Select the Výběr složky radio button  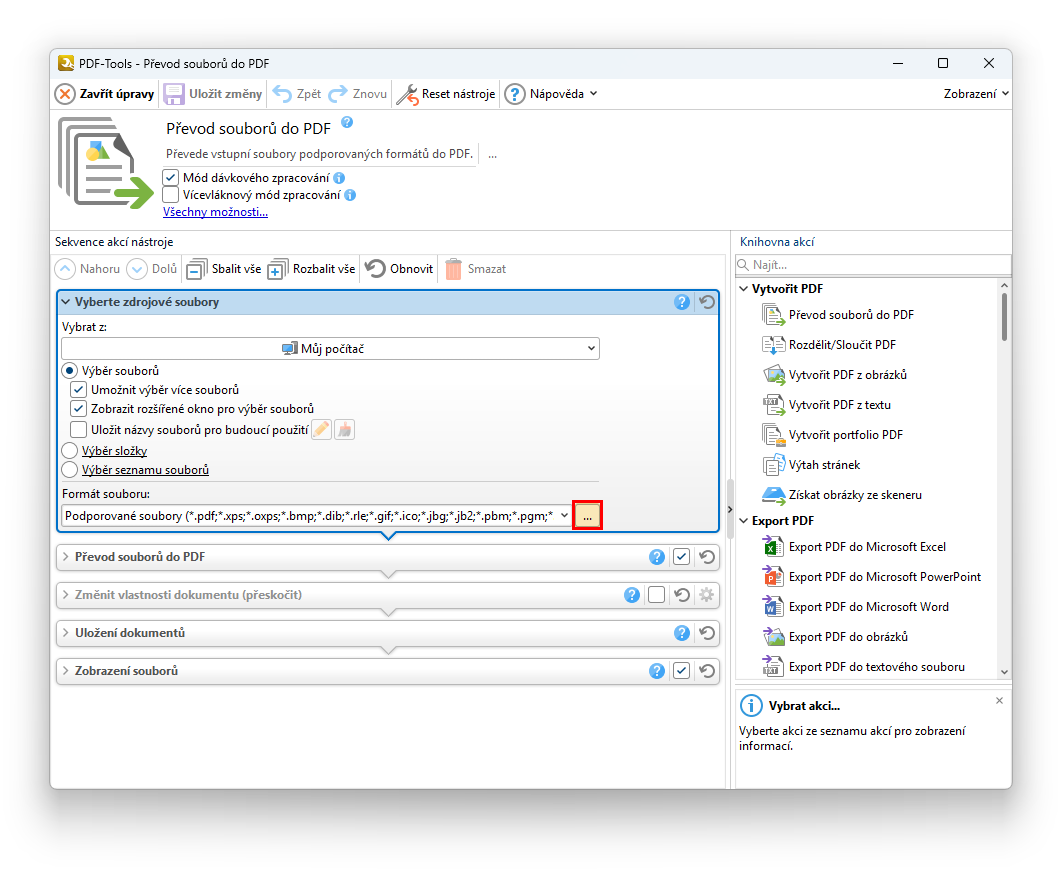tap(69, 451)
